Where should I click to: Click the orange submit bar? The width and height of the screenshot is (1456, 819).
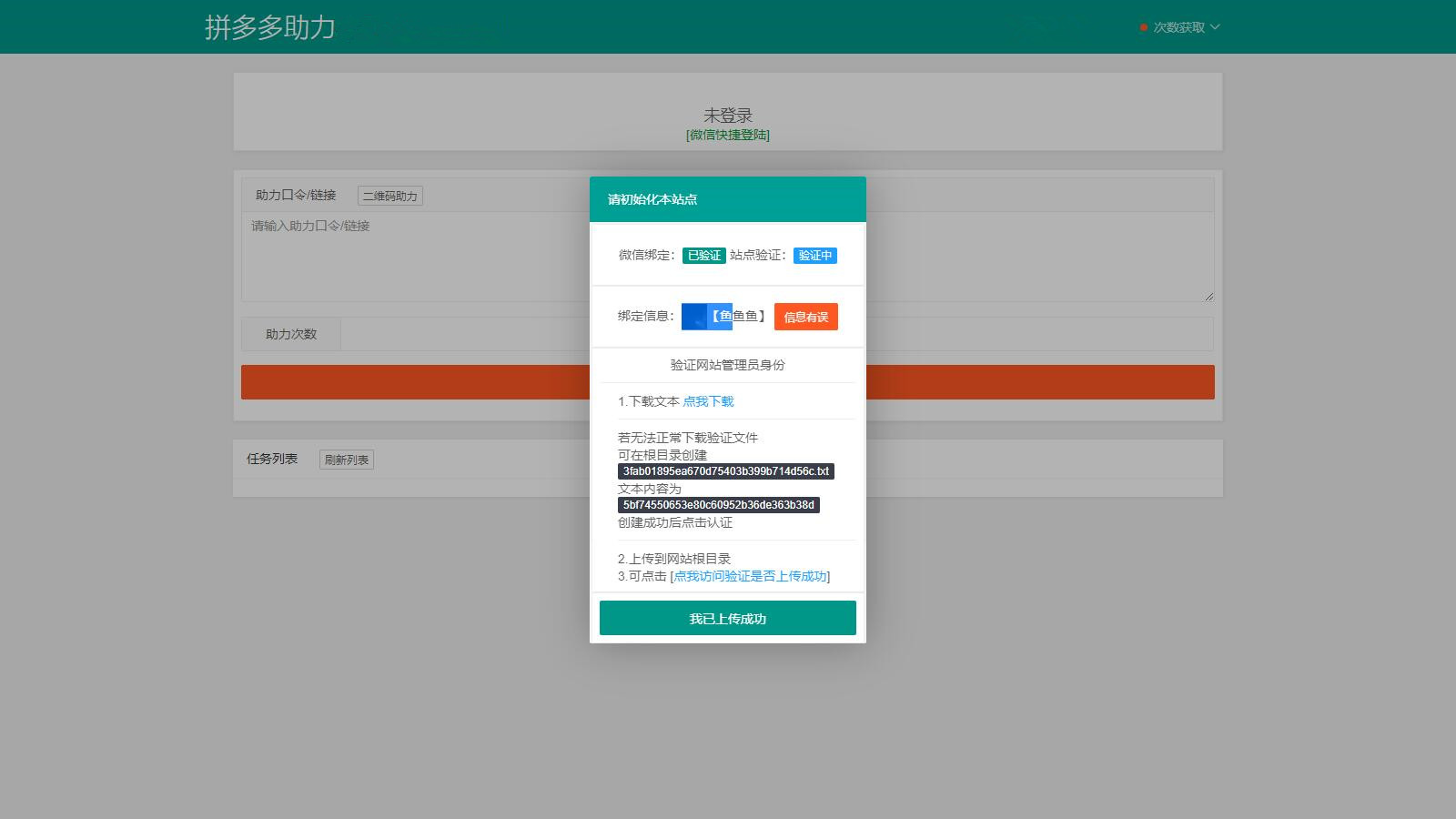click(728, 382)
